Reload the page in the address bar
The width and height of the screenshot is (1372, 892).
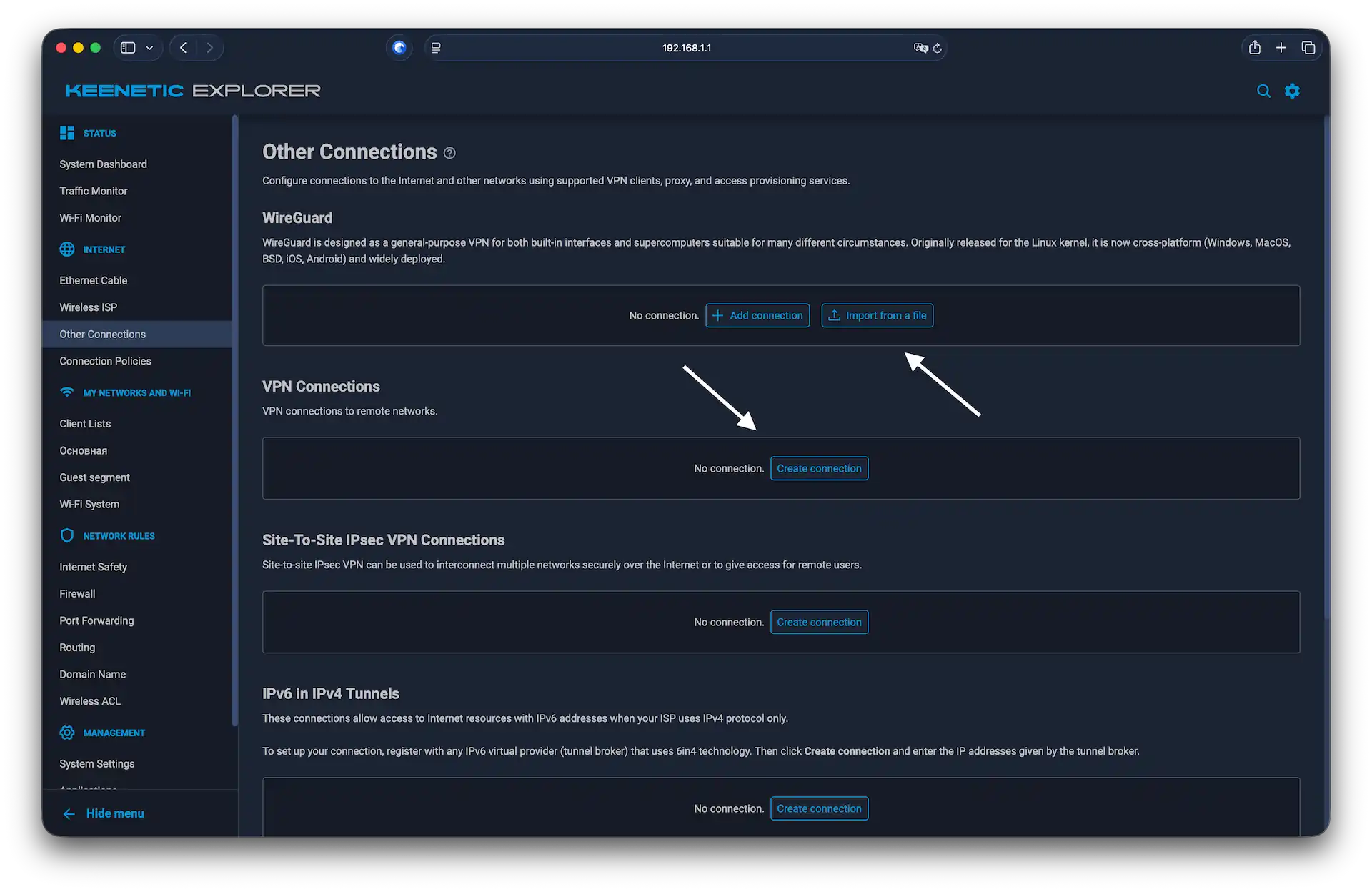tap(938, 48)
